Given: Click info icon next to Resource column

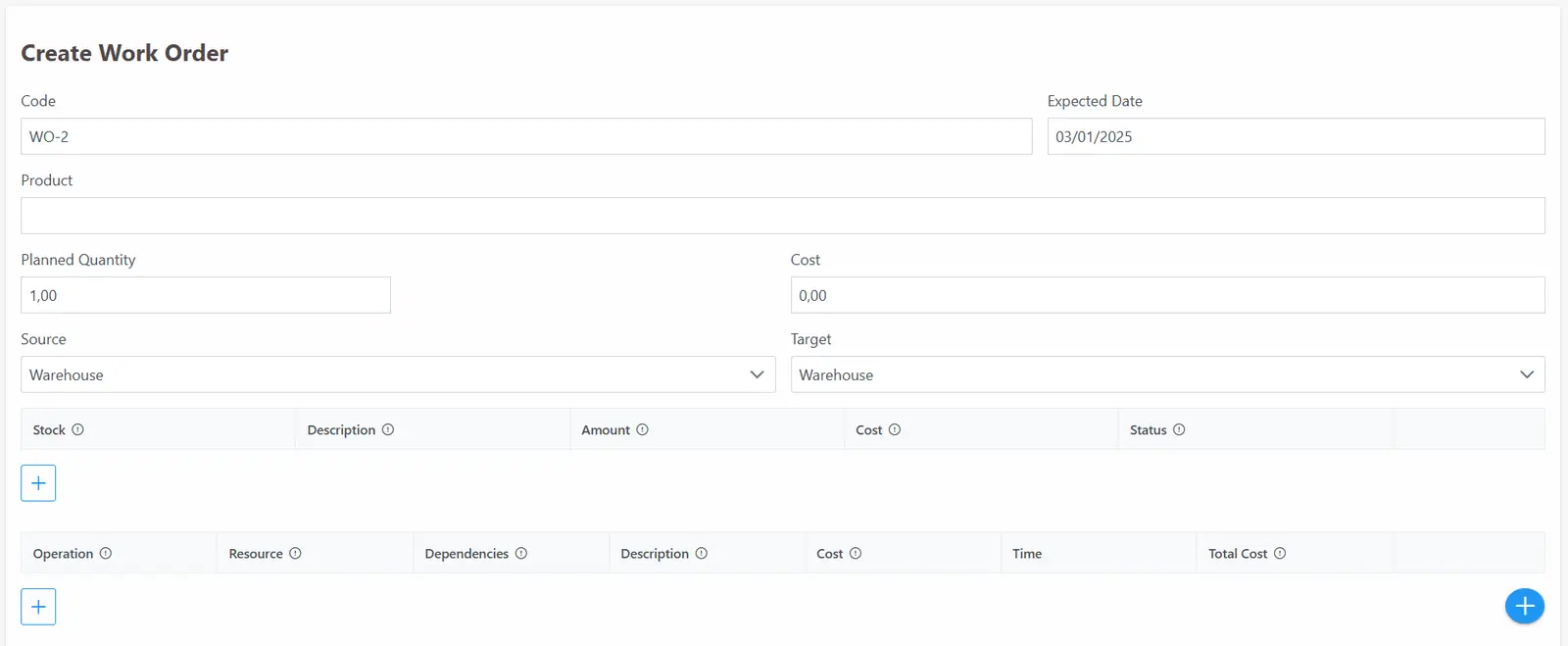Looking at the screenshot, I should [x=295, y=553].
